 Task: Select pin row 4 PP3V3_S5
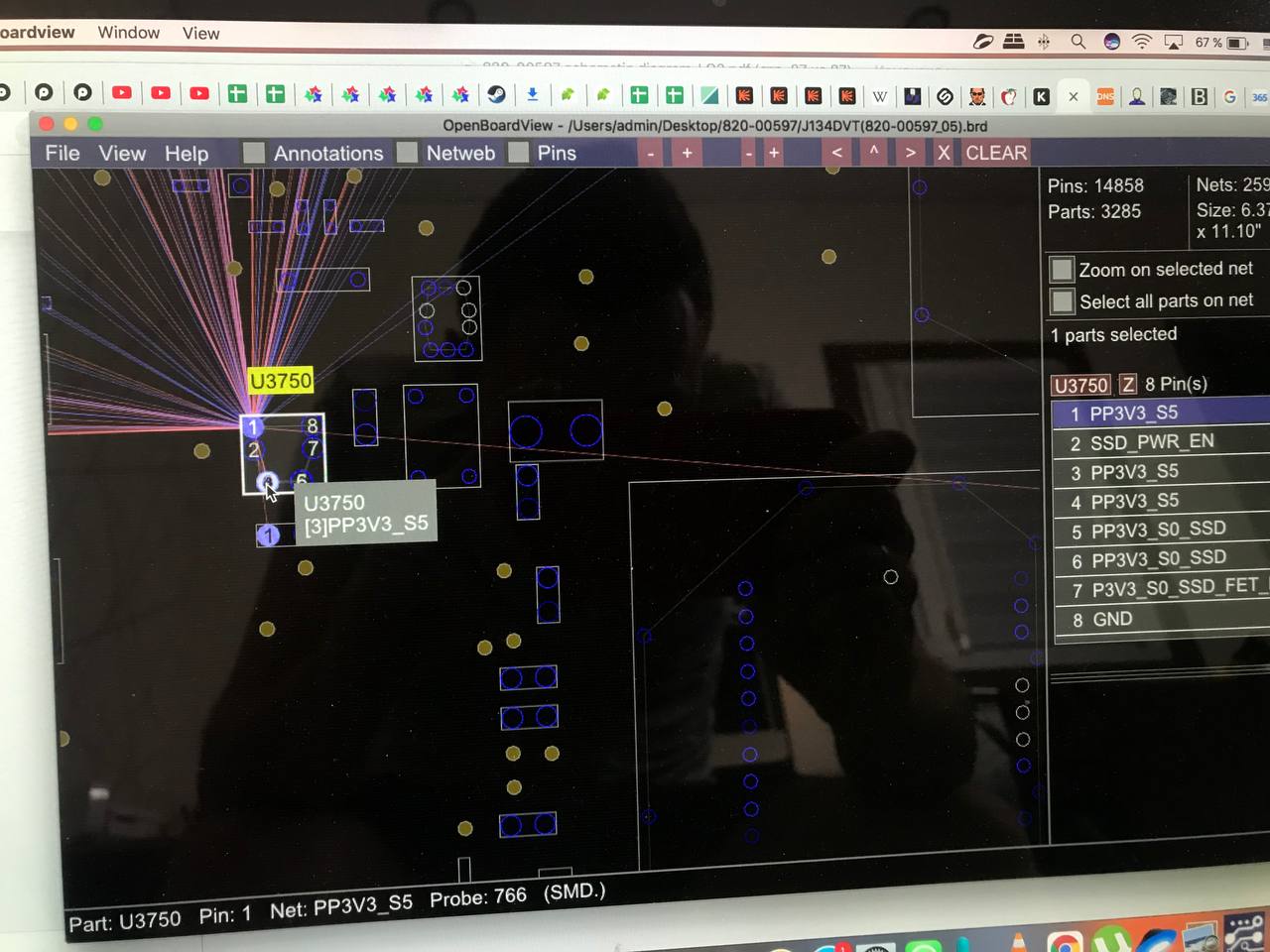pos(1161,501)
